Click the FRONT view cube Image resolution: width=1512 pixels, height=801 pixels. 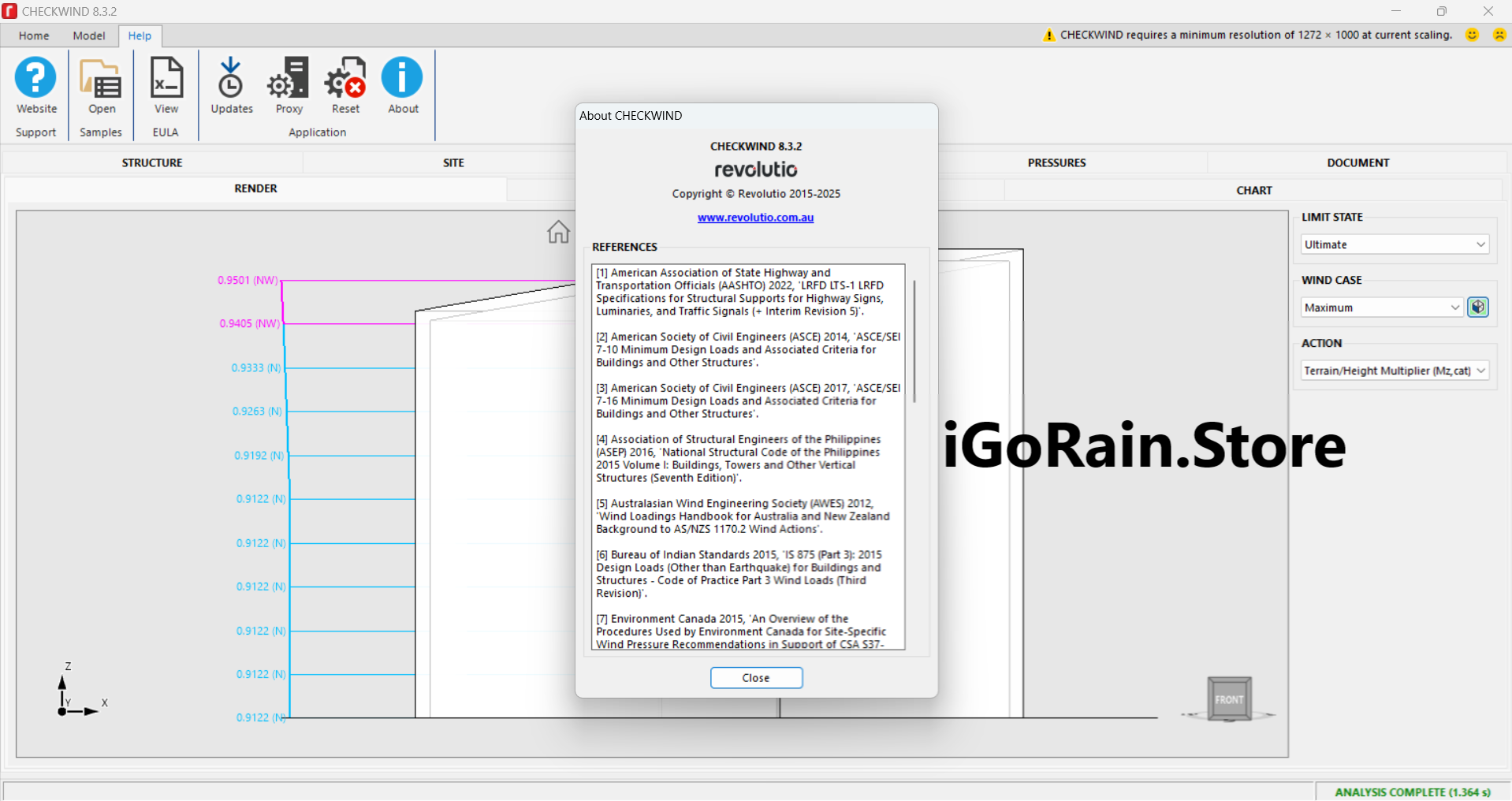point(1228,699)
